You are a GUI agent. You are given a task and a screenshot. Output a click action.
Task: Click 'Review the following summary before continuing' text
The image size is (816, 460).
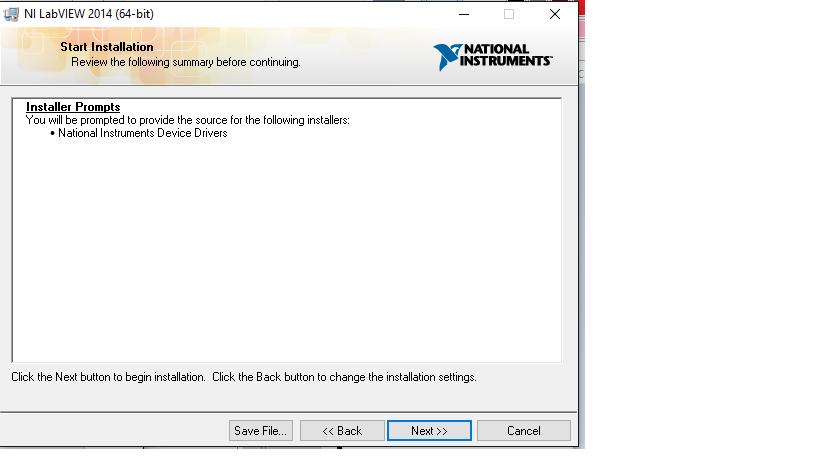(x=186, y=62)
